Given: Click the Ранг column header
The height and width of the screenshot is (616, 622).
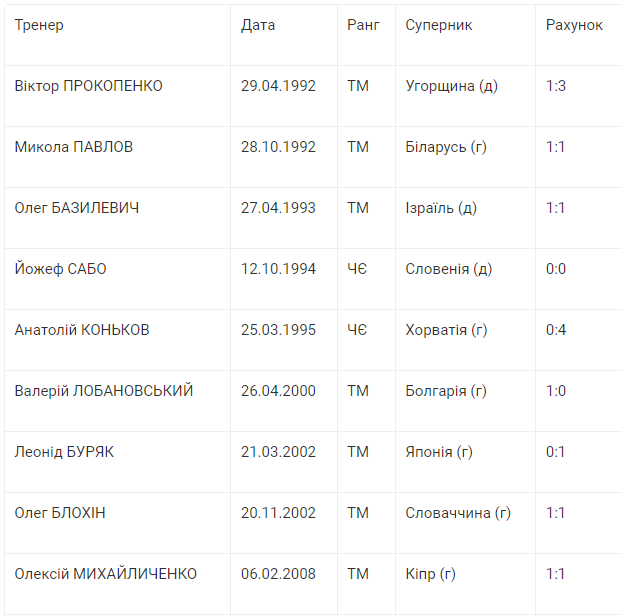Looking at the screenshot, I should pos(363,25).
